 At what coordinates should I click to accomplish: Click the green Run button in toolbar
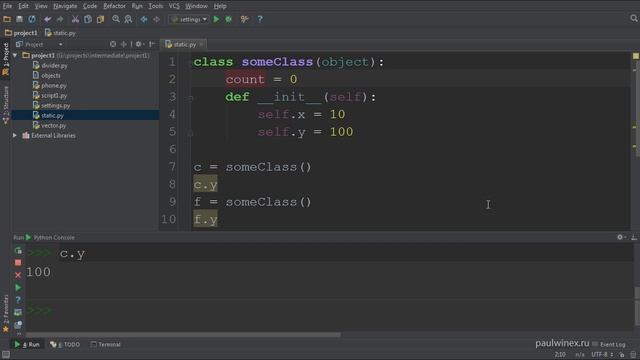click(216, 19)
